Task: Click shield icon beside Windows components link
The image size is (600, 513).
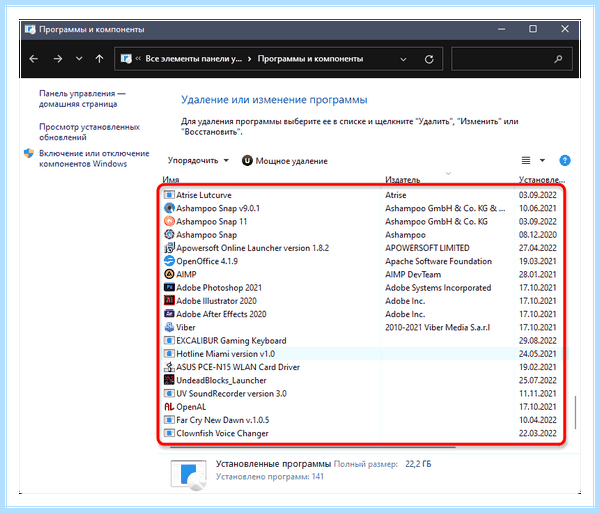Action: (29, 153)
